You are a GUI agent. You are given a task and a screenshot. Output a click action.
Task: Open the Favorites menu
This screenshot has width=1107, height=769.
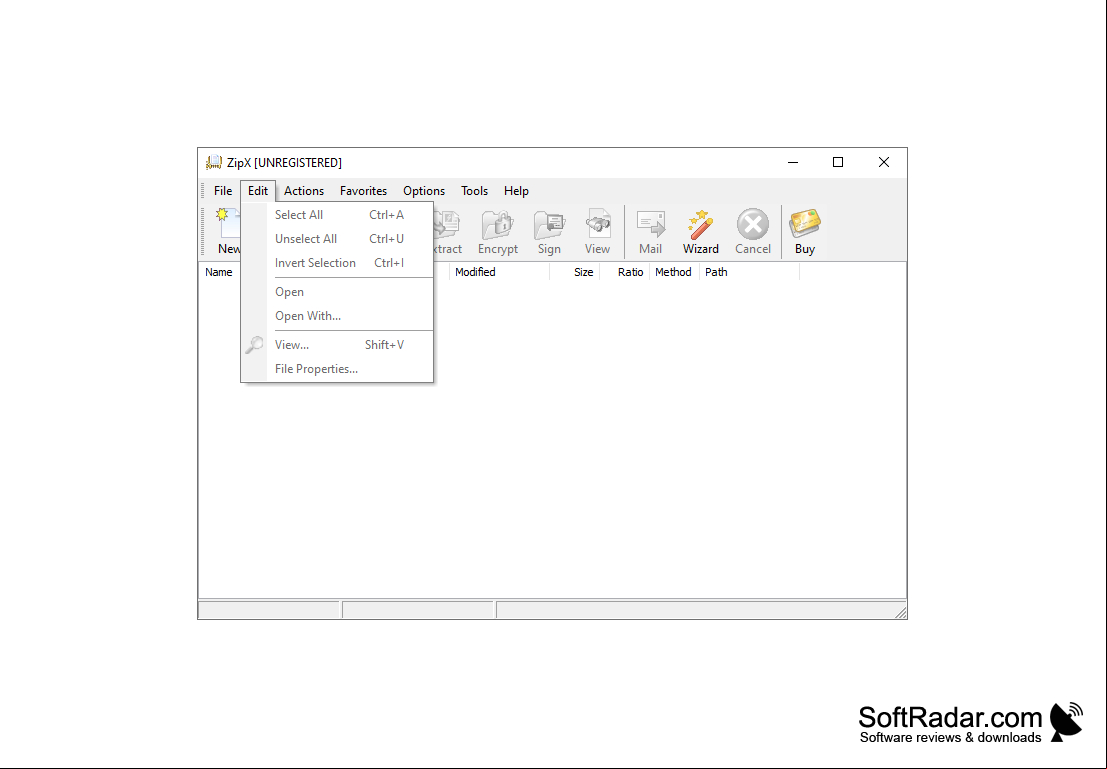coord(363,191)
